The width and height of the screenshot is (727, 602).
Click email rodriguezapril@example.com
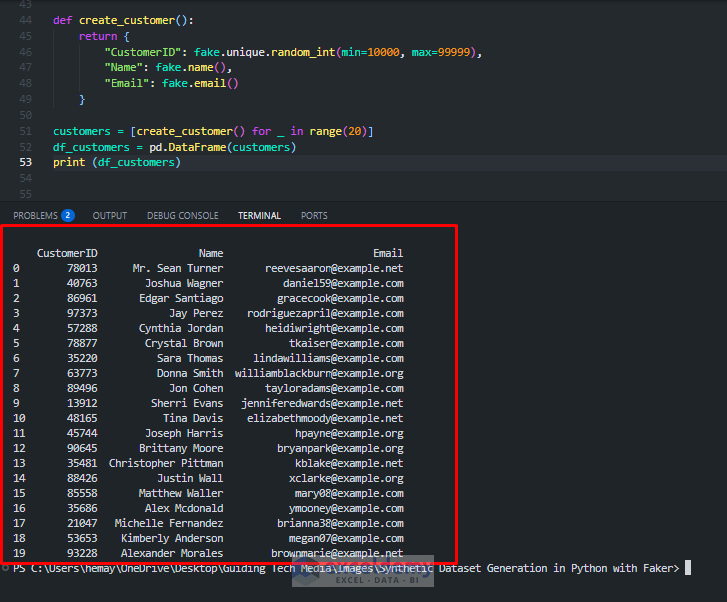point(325,313)
